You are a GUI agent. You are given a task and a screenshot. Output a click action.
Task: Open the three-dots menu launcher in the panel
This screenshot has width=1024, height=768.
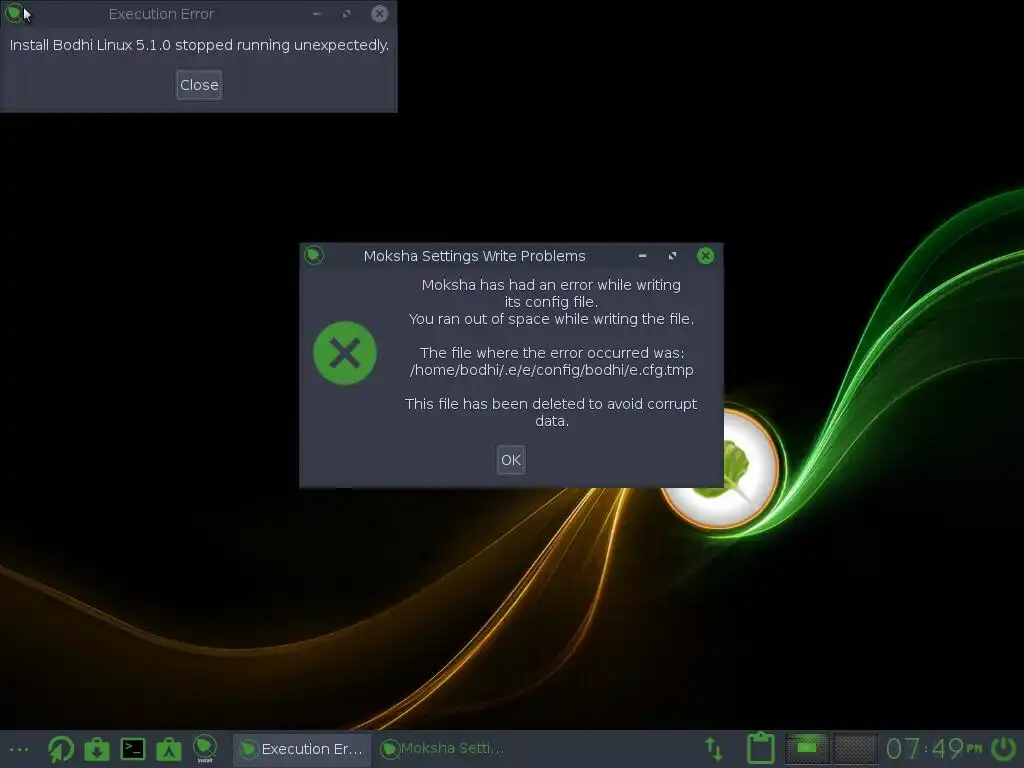pyautogui.click(x=19, y=749)
